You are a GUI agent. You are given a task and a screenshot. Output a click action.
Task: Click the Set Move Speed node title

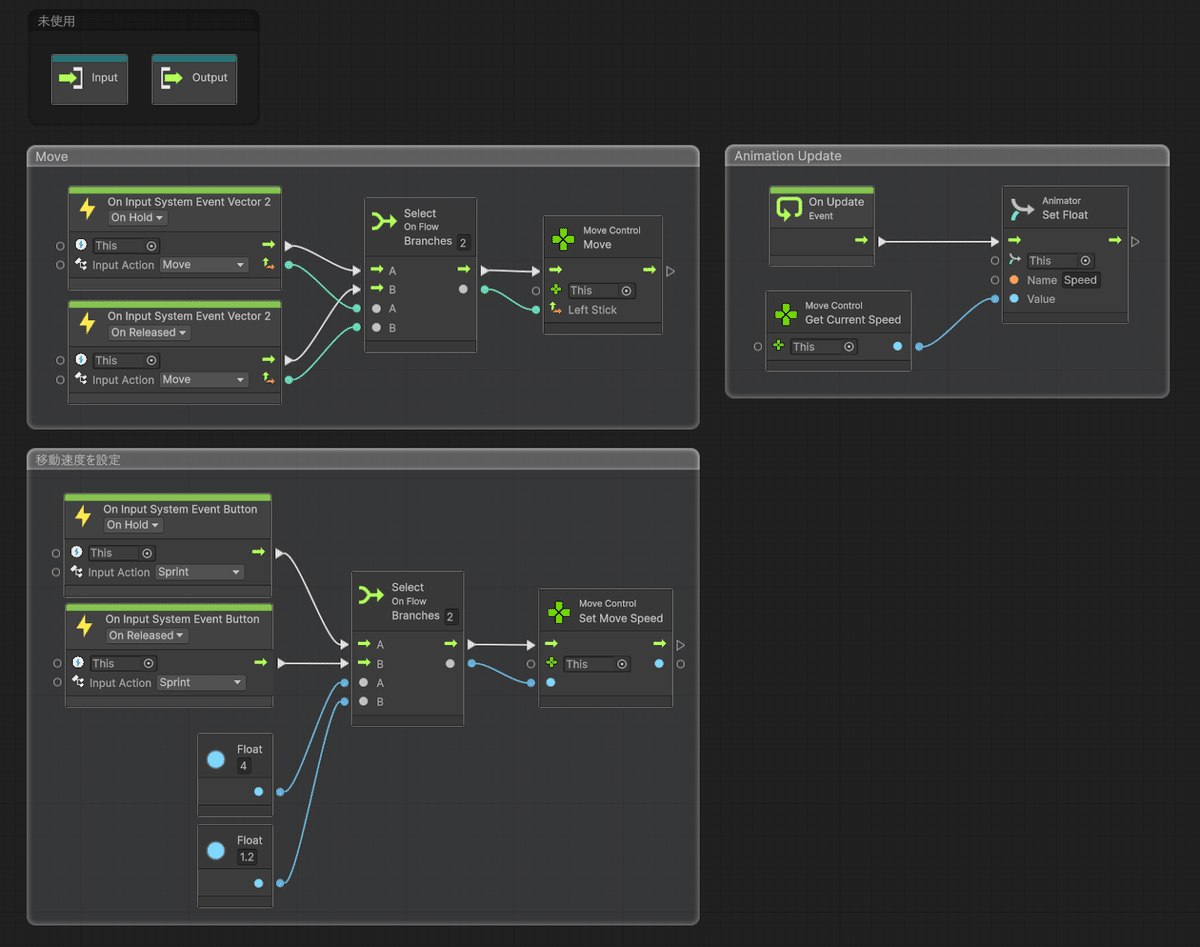click(621, 618)
